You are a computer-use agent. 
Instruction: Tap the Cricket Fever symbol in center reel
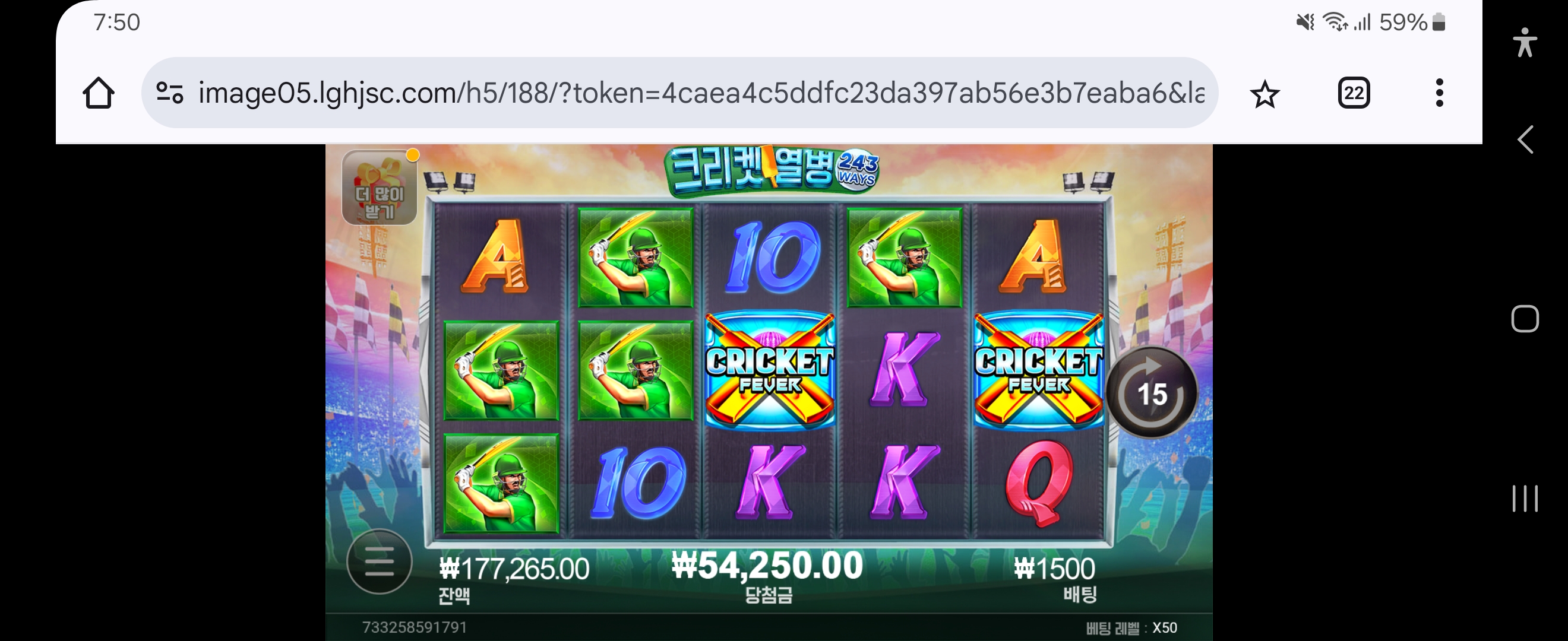pos(769,371)
